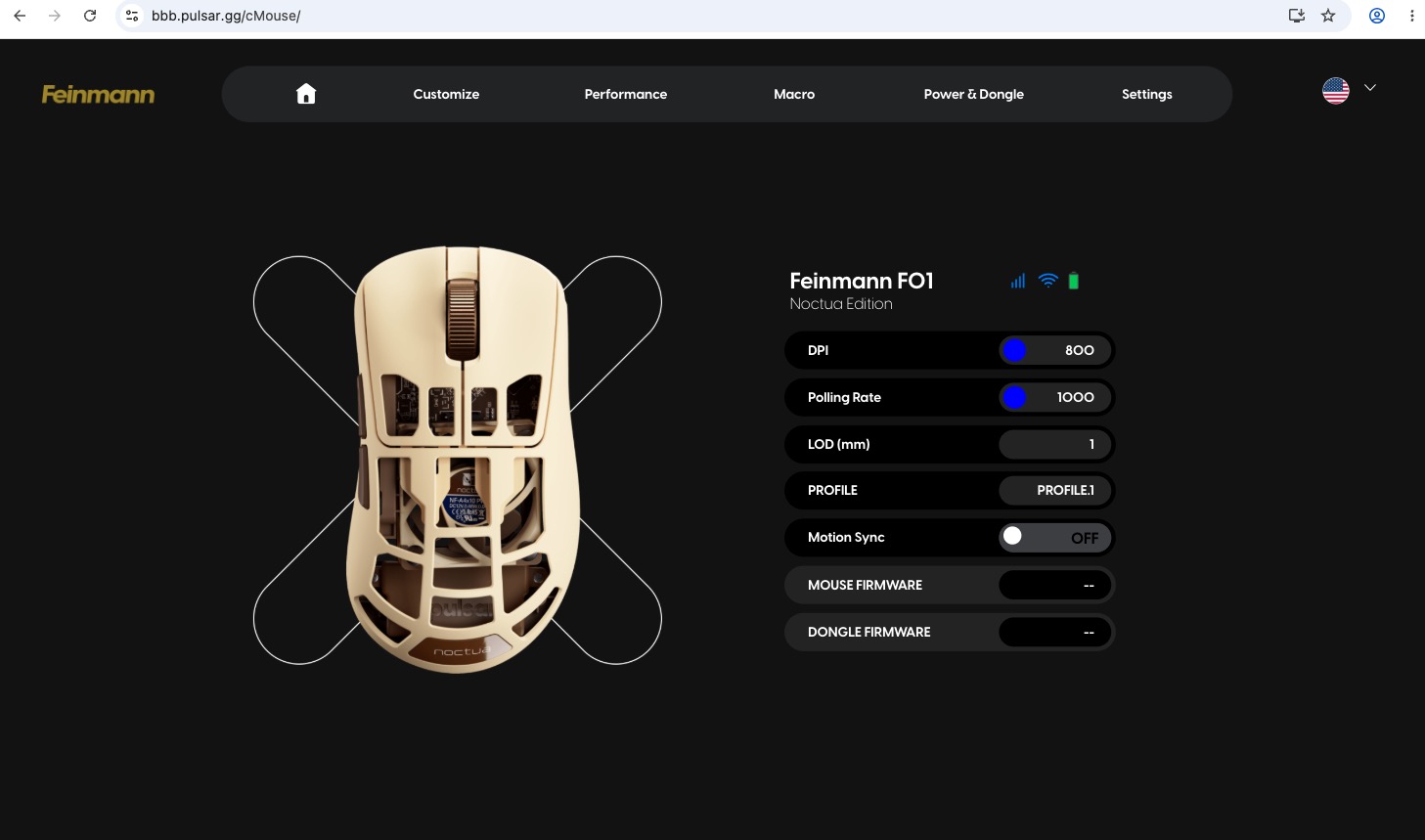The image size is (1425, 840).
Task: Switch to the Macro tab
Action: tap(794, 94)
